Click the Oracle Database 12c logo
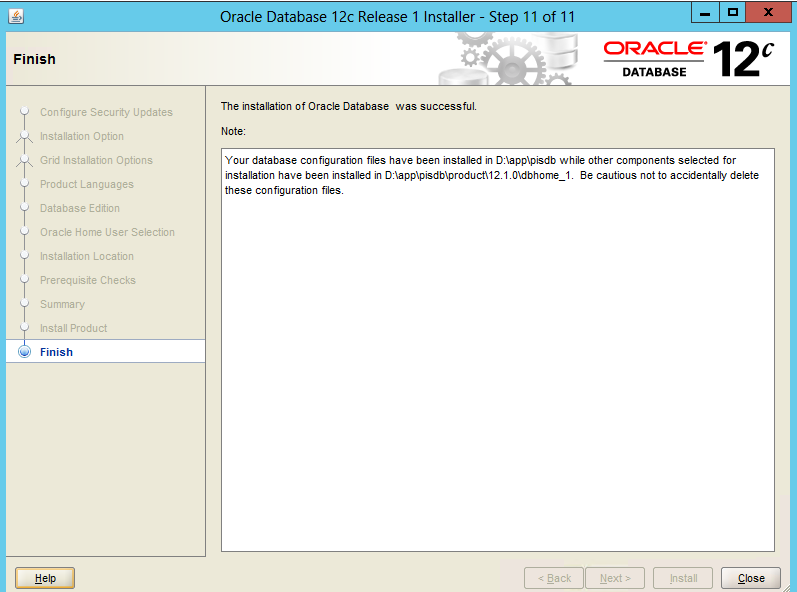 (x=688, y=59)
